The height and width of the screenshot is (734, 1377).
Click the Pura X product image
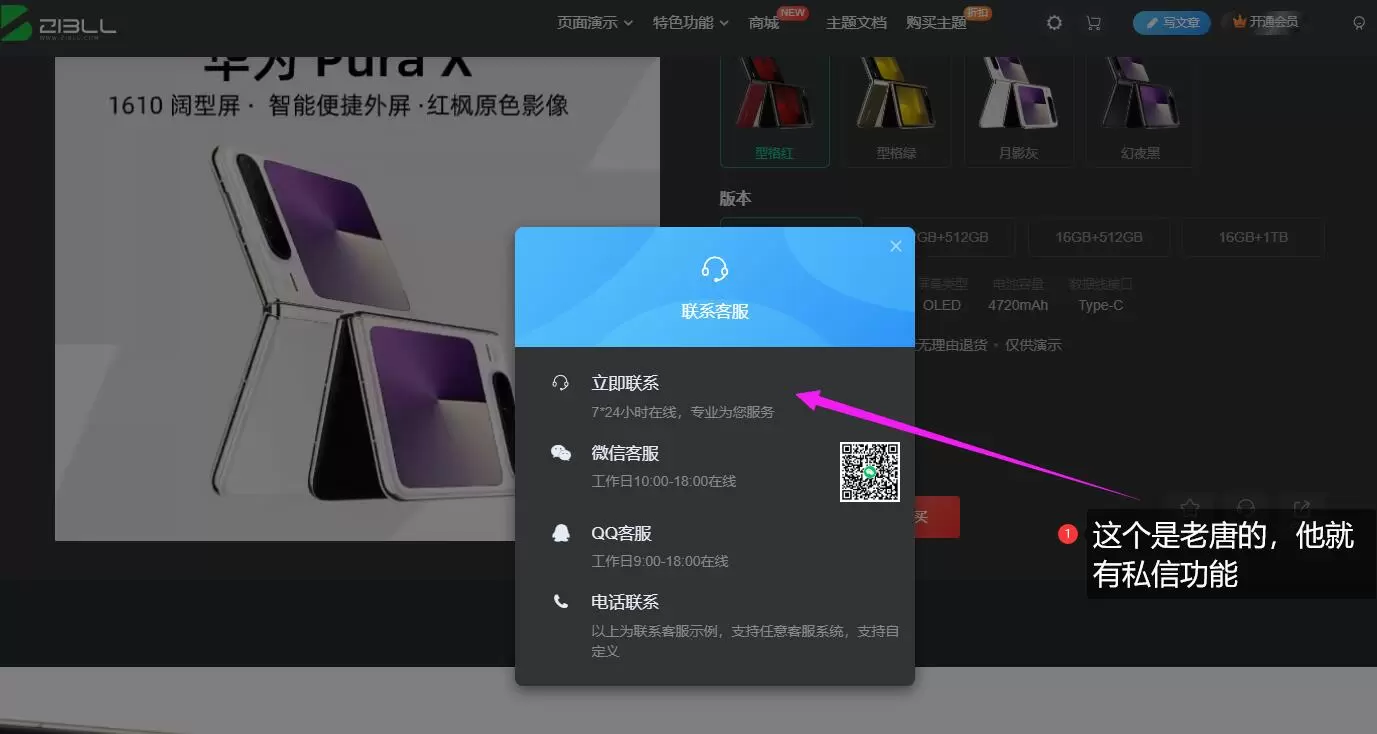pyautogui.click(x=357, y=298)
